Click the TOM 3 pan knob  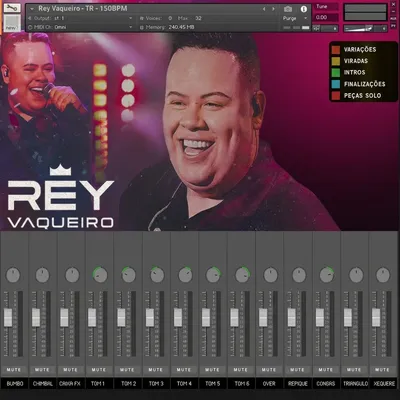click(157, 275)
